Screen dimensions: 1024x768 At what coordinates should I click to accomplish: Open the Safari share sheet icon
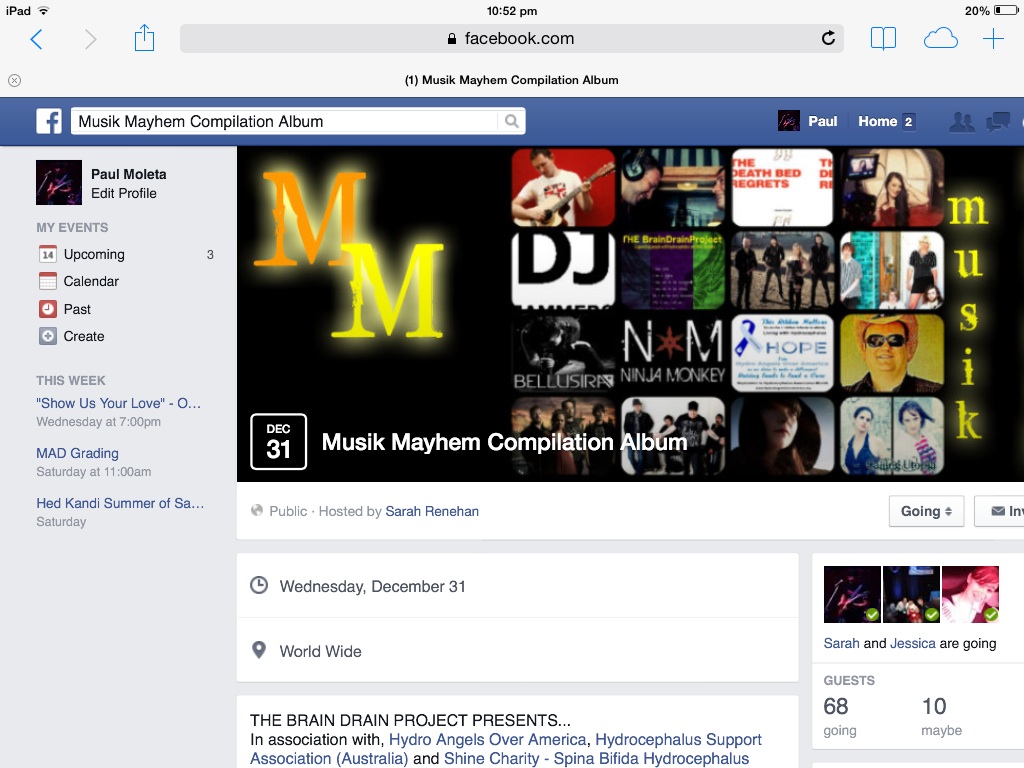(x=145, y=39)
